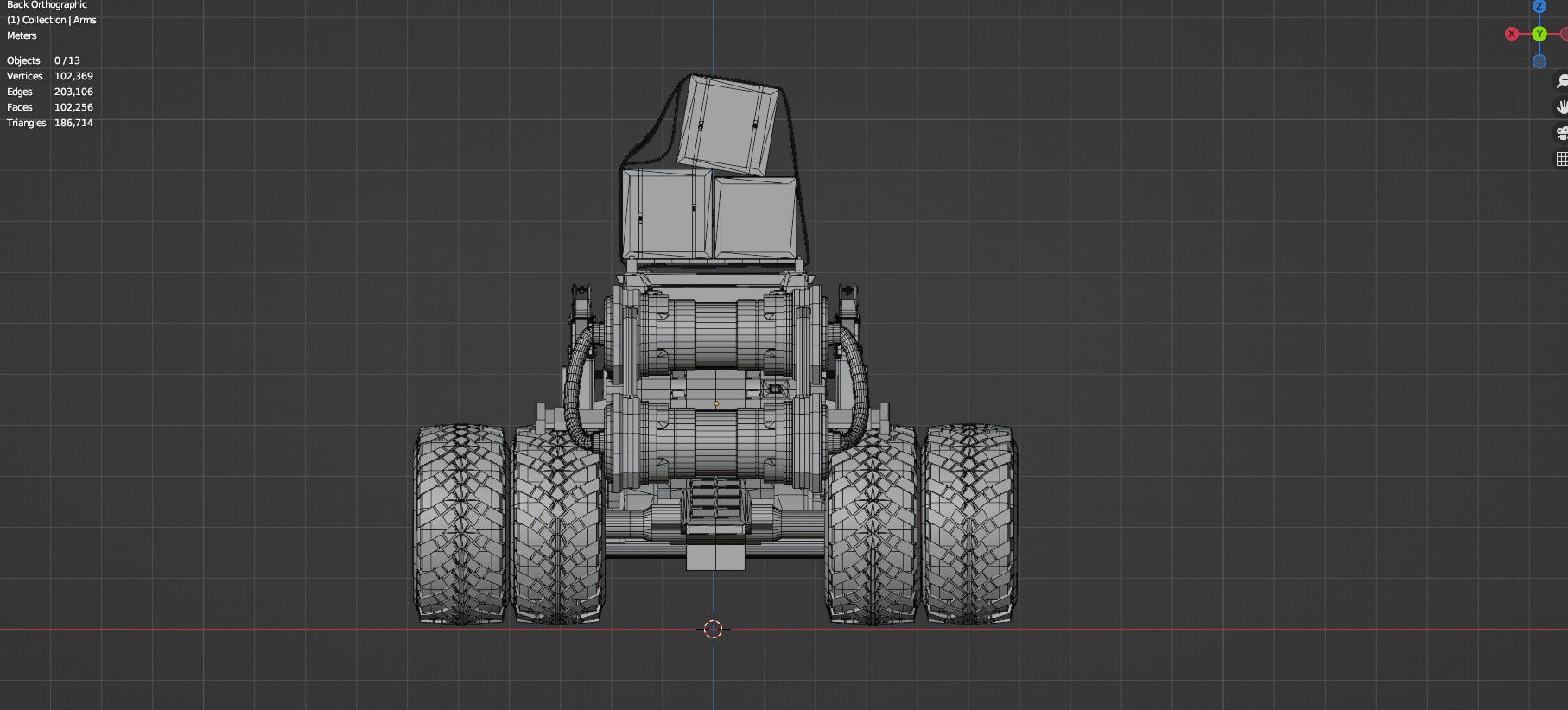Click the zoom view magnifier icon
Viewport: 1568px width, 710px height.
tap(1561, 81)
